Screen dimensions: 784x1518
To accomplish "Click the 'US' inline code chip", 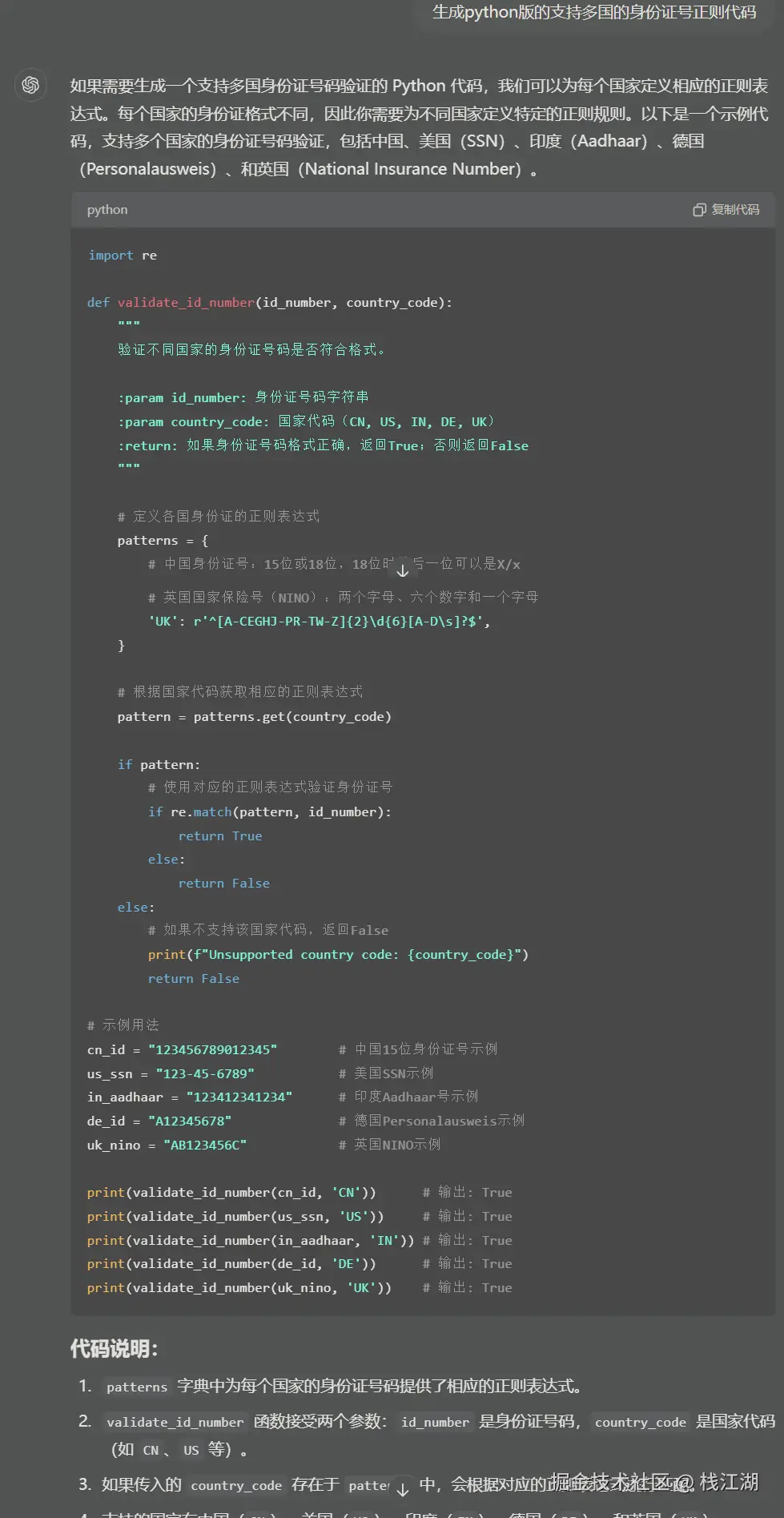I will pyautogui.click(x=191, y=1450).
